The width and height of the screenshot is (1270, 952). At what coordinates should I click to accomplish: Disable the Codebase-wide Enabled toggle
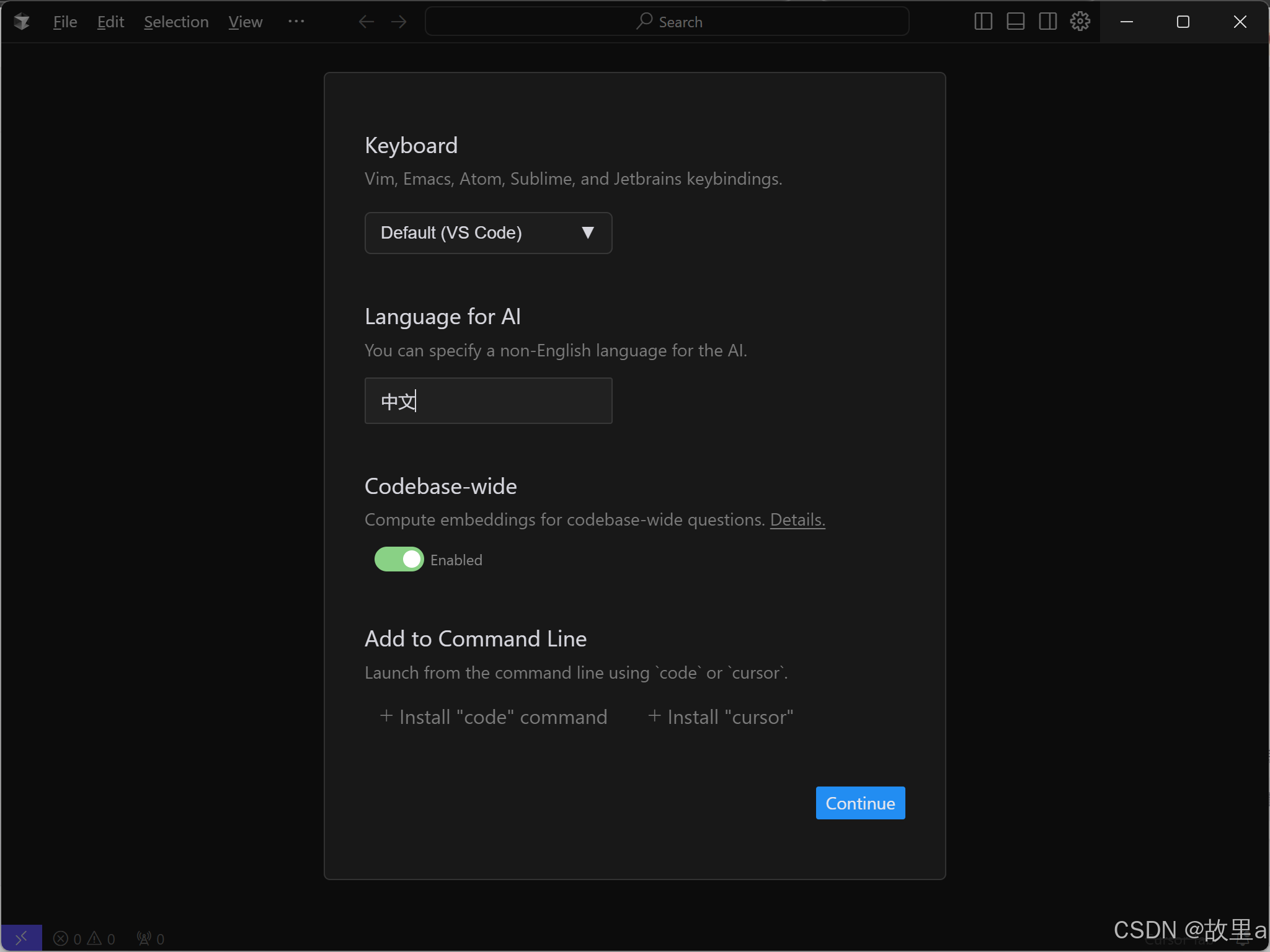point(399,559)
